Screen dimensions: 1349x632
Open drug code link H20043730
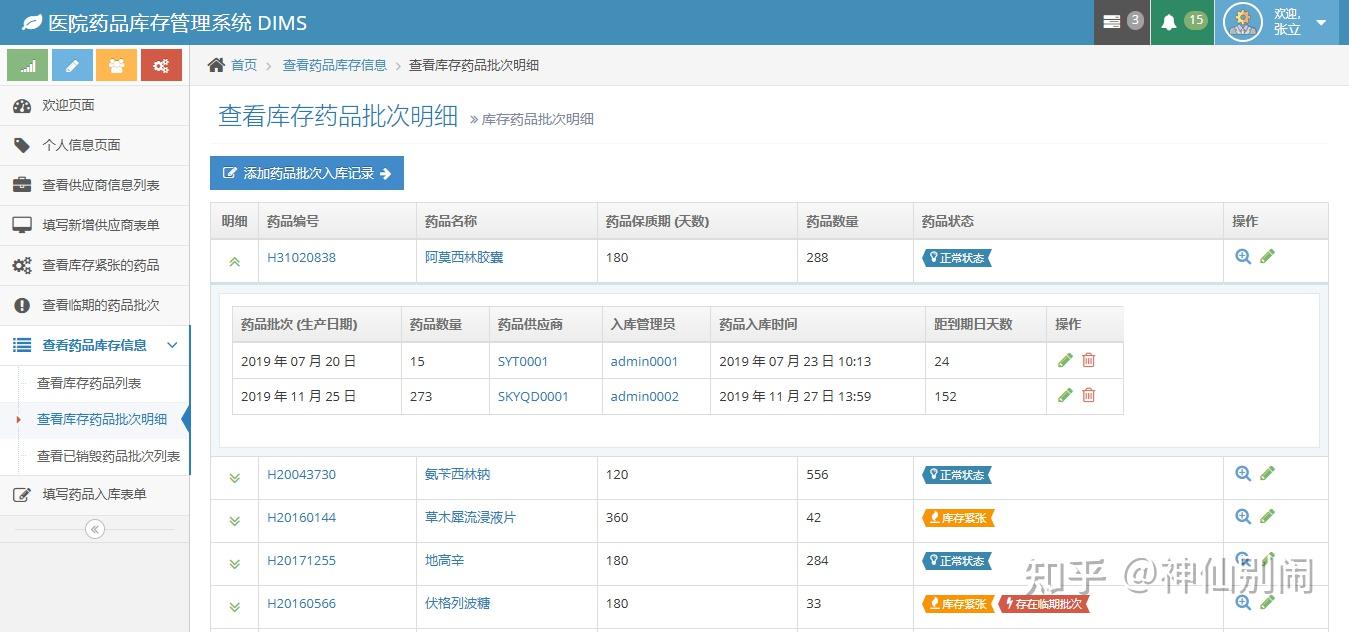click(x=301, y=474)
